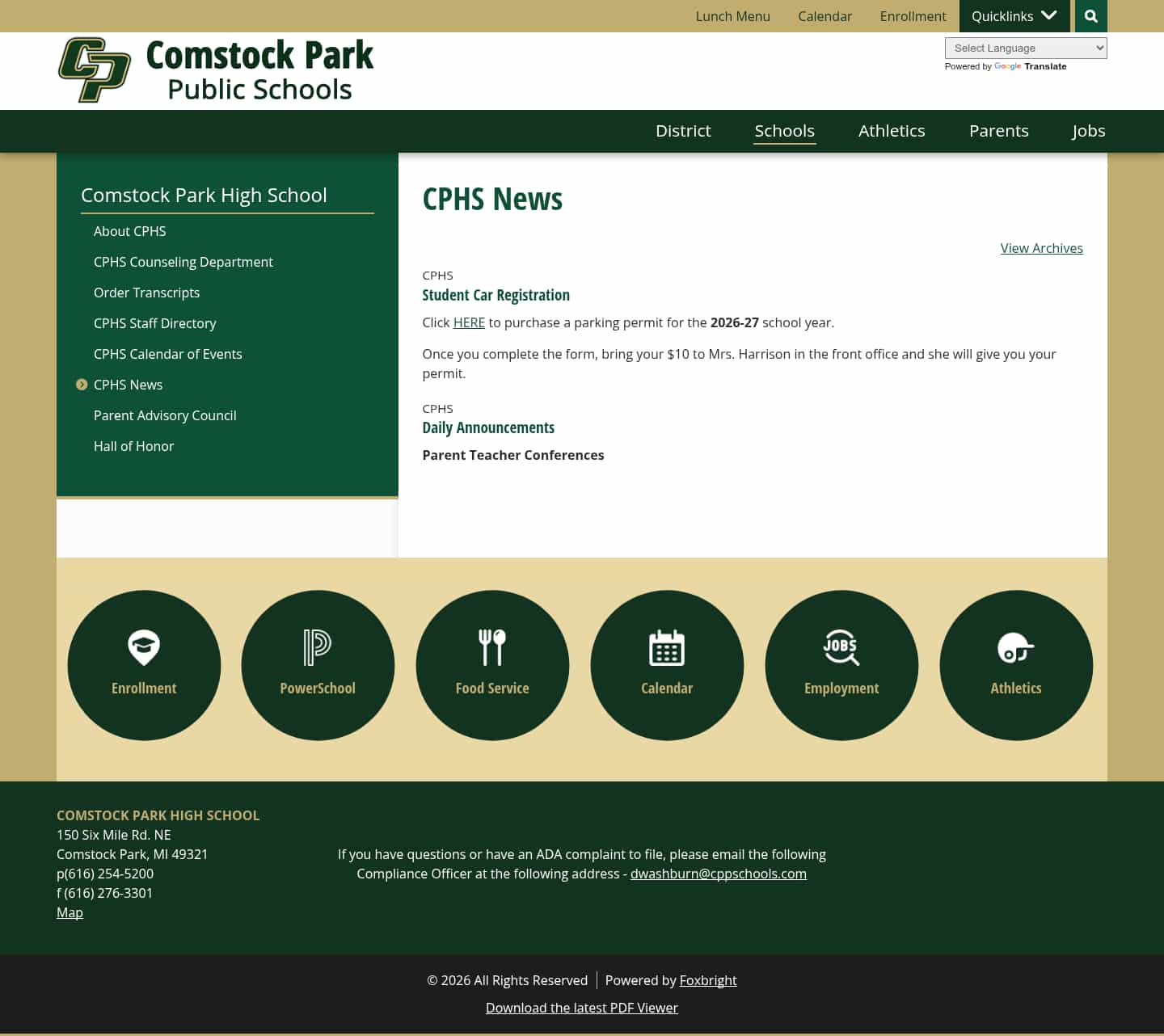Click the Map link in footer
Screen dimensions: 1164x1036
pos(70,912)
